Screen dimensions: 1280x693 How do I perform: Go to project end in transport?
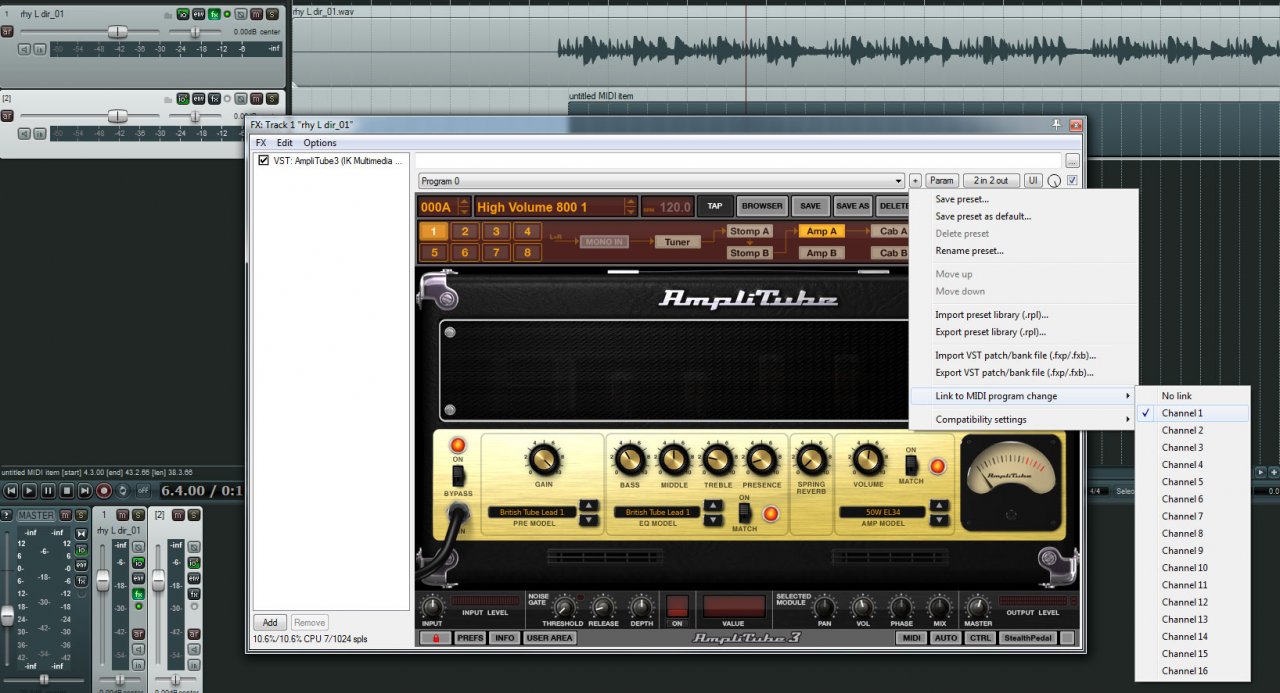pyautogui.click(x=85, y=491)
